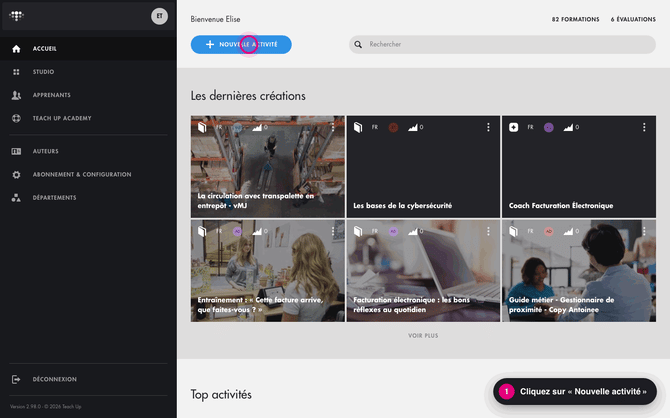The image size is (670, 418).
Task: Click stats chart icon on Coach Facturation card
Action: point(568,127)
